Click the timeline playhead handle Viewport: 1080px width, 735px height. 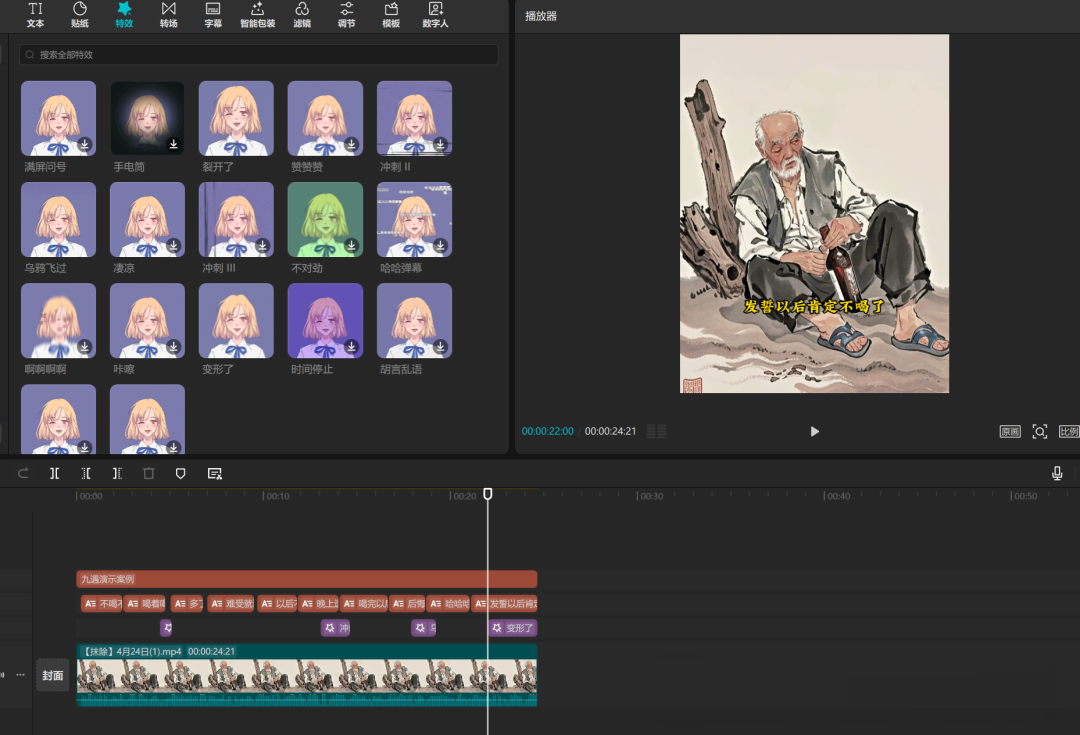(488, 494)
